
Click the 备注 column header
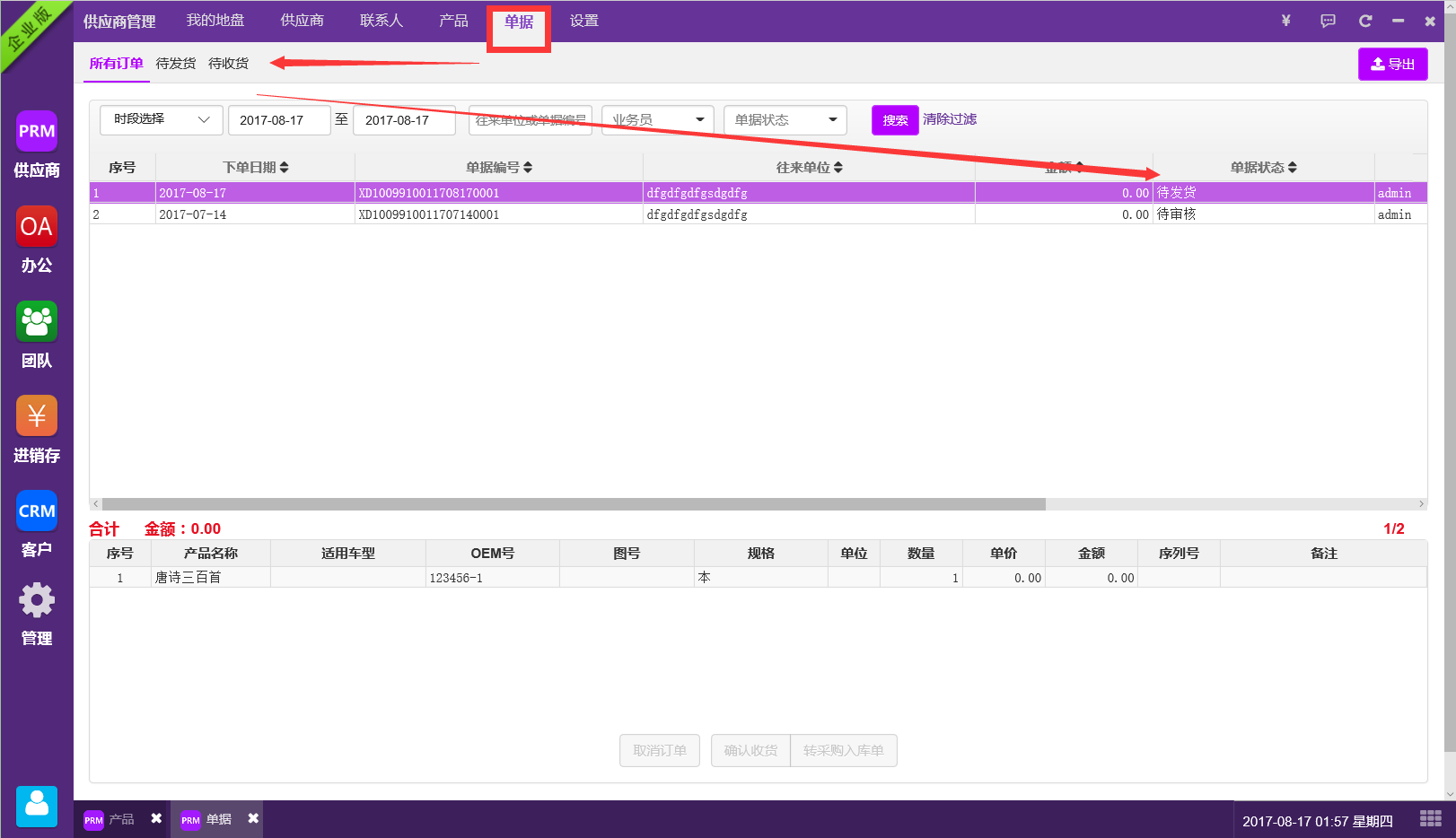[1324, 554]
